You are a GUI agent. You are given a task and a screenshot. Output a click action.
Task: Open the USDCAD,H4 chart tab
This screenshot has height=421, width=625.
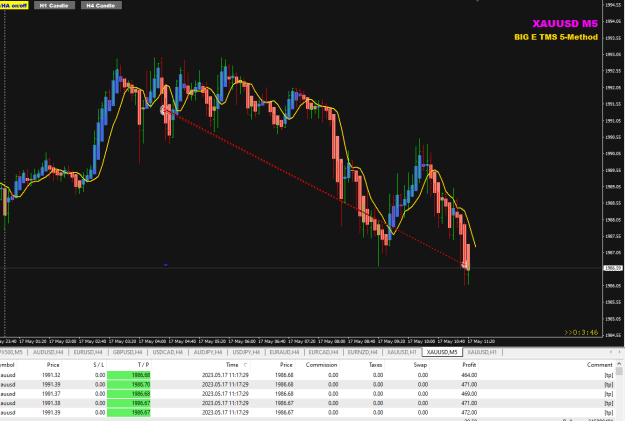[x=167, y=352]
